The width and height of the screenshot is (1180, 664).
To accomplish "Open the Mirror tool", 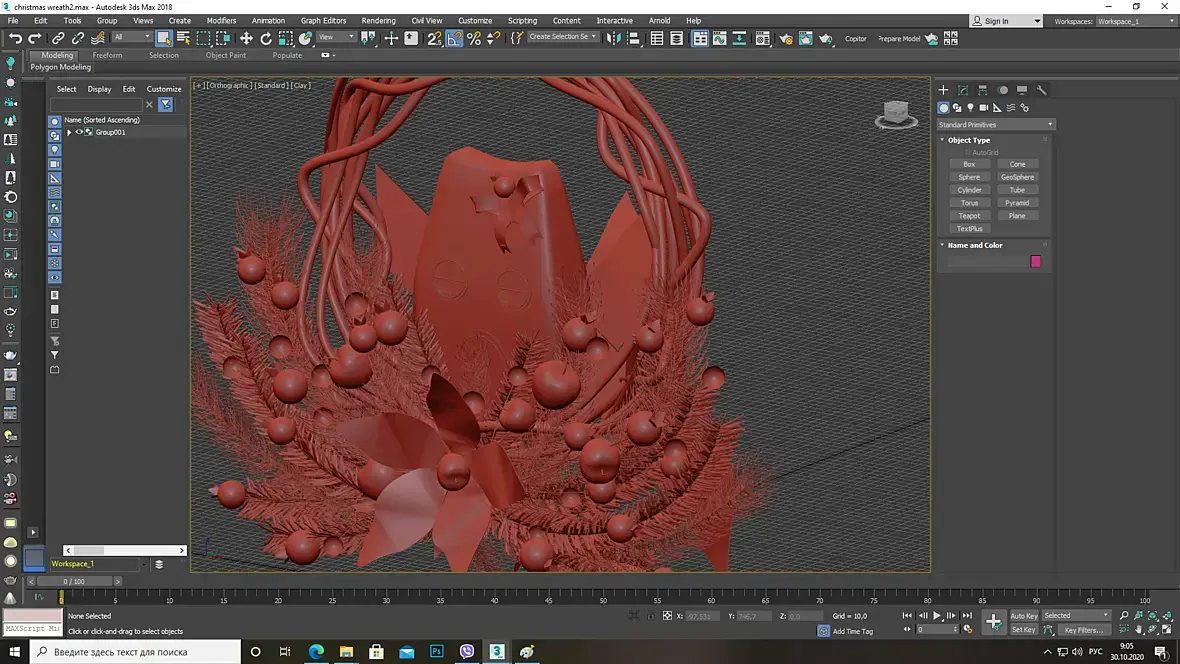I will 614,38.
